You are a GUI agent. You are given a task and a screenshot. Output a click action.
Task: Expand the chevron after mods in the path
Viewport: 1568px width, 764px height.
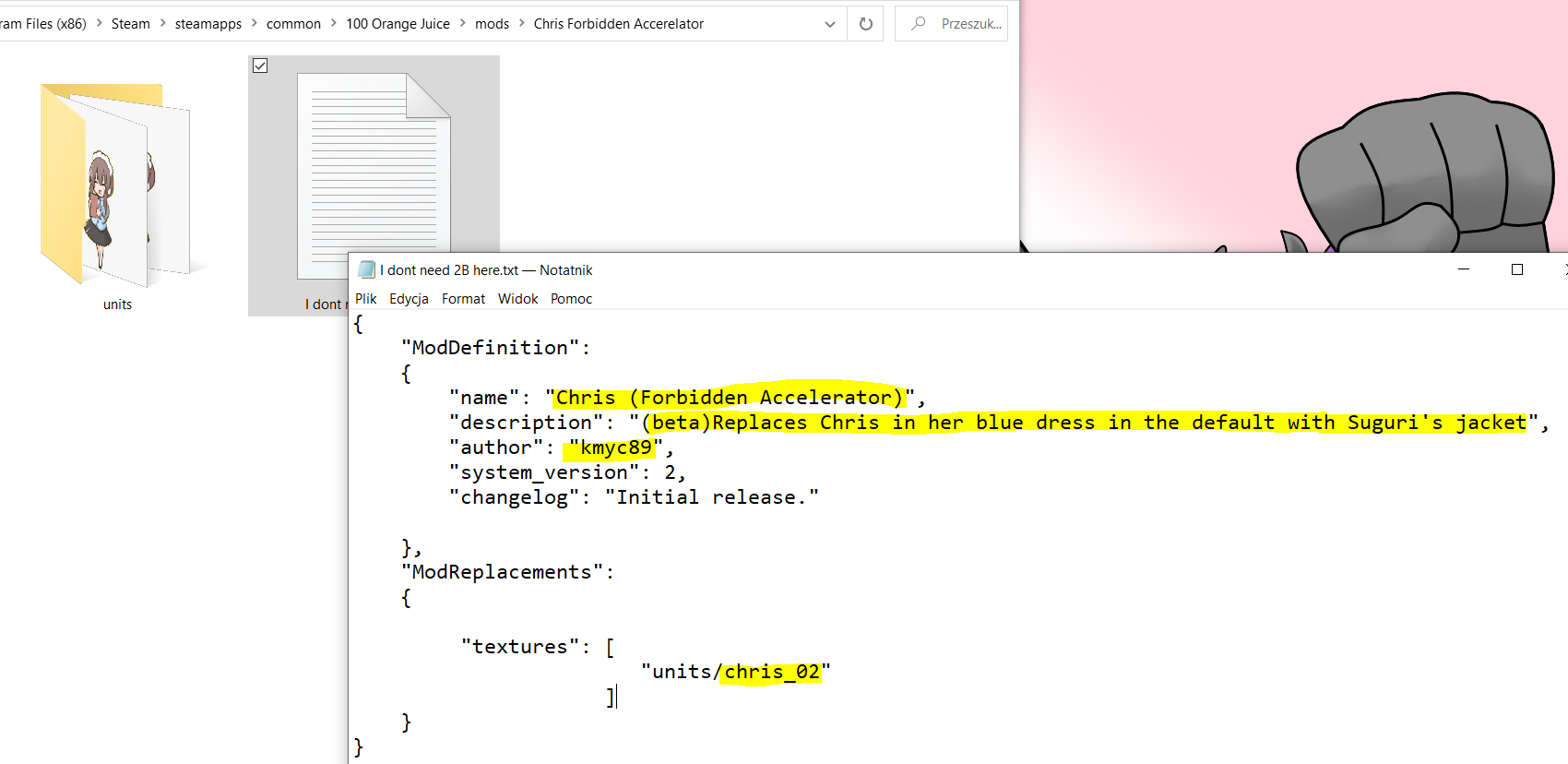pos(522,24)
